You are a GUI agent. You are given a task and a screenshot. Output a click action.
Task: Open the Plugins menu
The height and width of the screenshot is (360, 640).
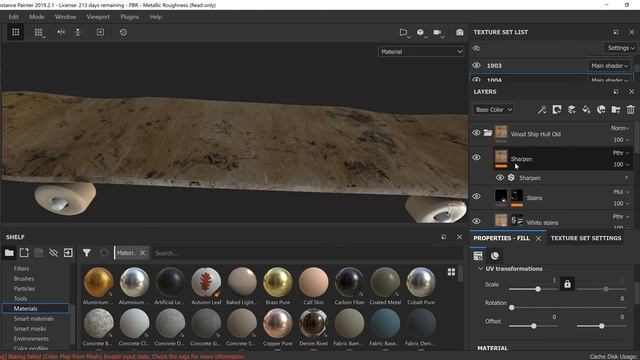click(x=130, y=17)
